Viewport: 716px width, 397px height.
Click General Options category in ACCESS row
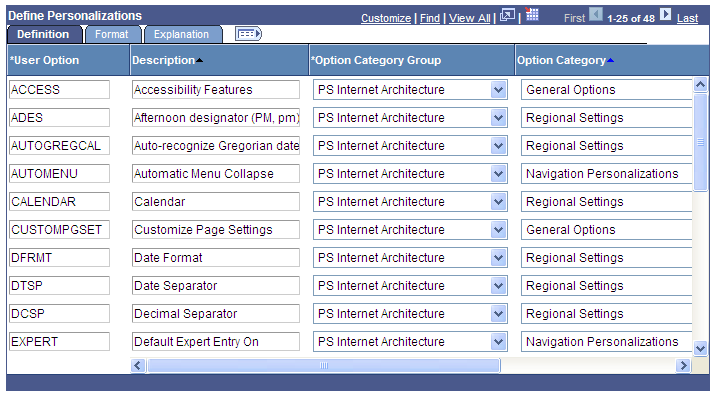[x=606, y=90]
